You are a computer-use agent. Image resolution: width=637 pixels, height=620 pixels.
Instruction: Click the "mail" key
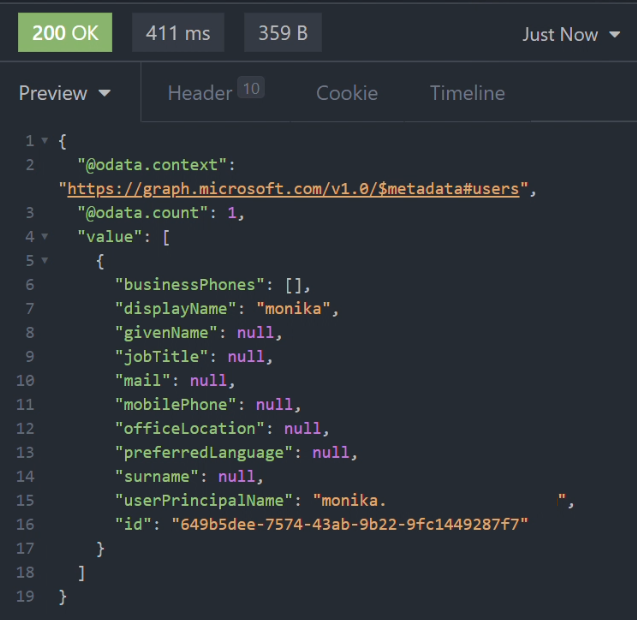click(143, 381)
